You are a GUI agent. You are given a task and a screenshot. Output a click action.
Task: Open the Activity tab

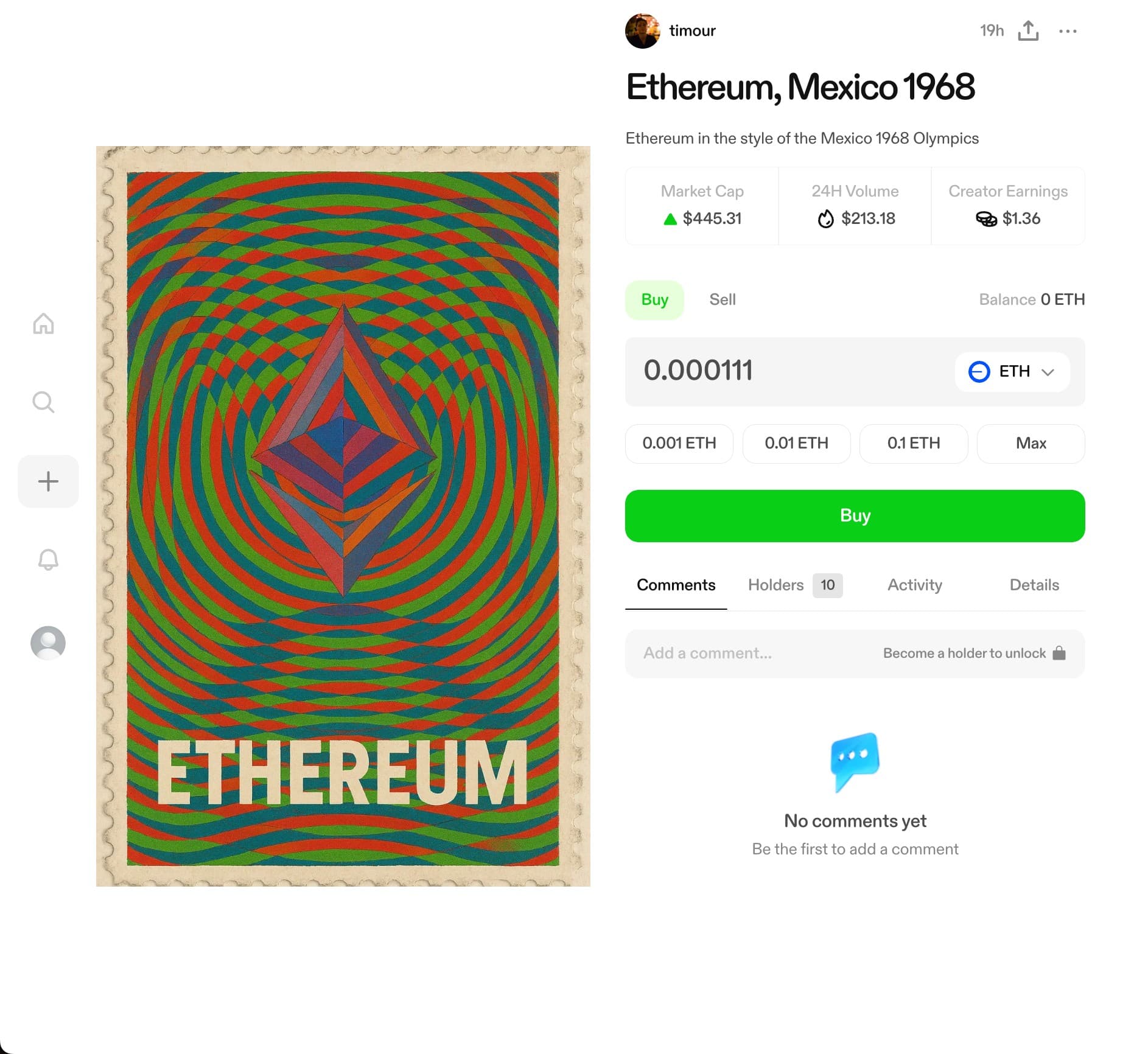click(914, 585)
